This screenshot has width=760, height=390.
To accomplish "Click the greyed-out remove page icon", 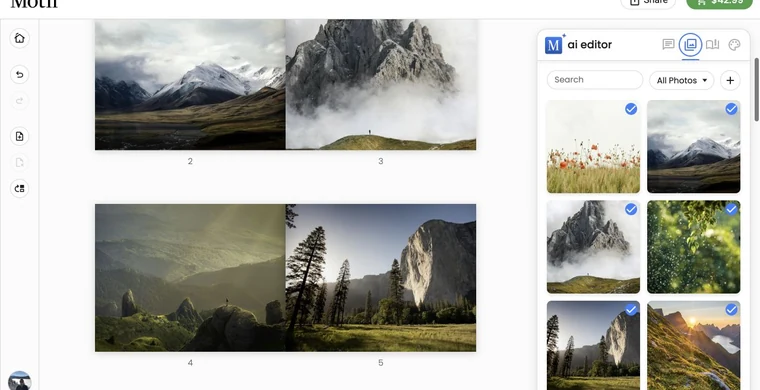I will click(x=19, y=162).
